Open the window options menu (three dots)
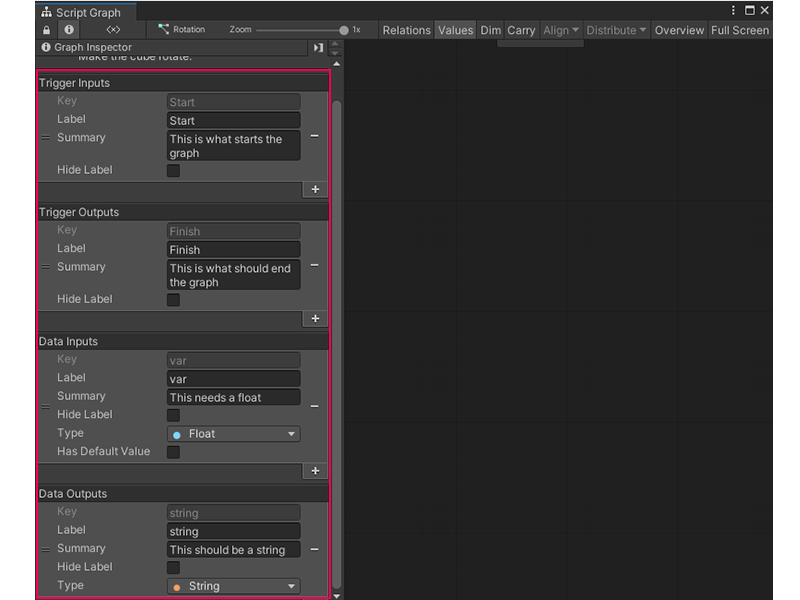This screenshot has width=800, height=600. click(733, 9)
